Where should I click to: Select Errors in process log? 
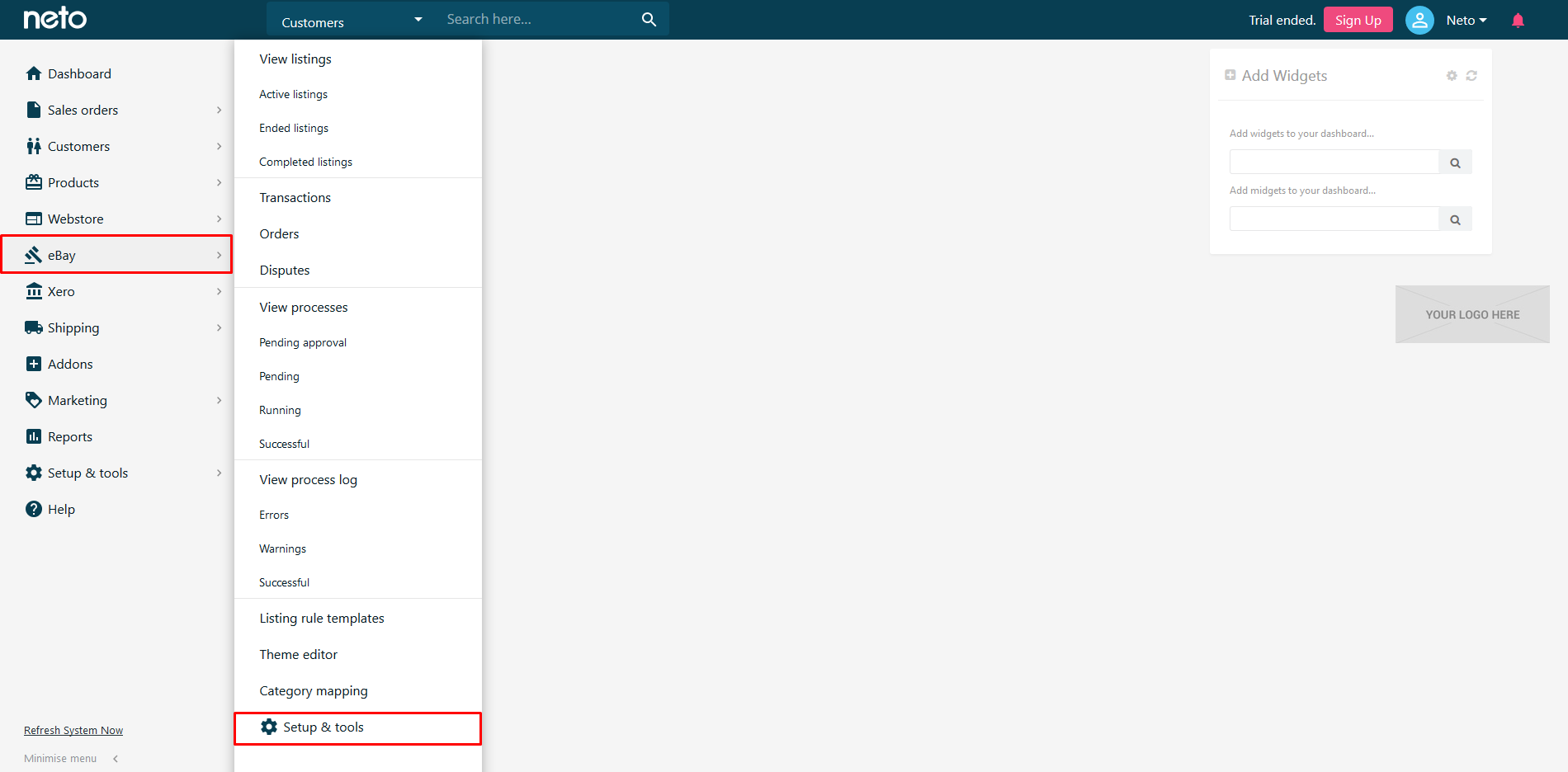[x=274, y=515]
